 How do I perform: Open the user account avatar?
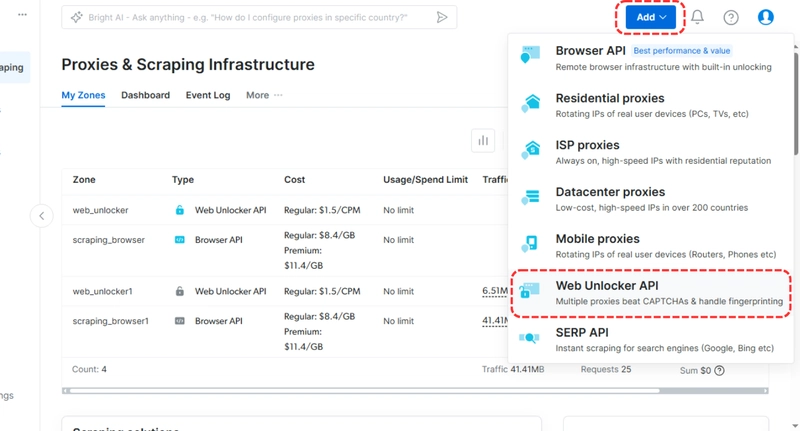click(x=765, y=17)
